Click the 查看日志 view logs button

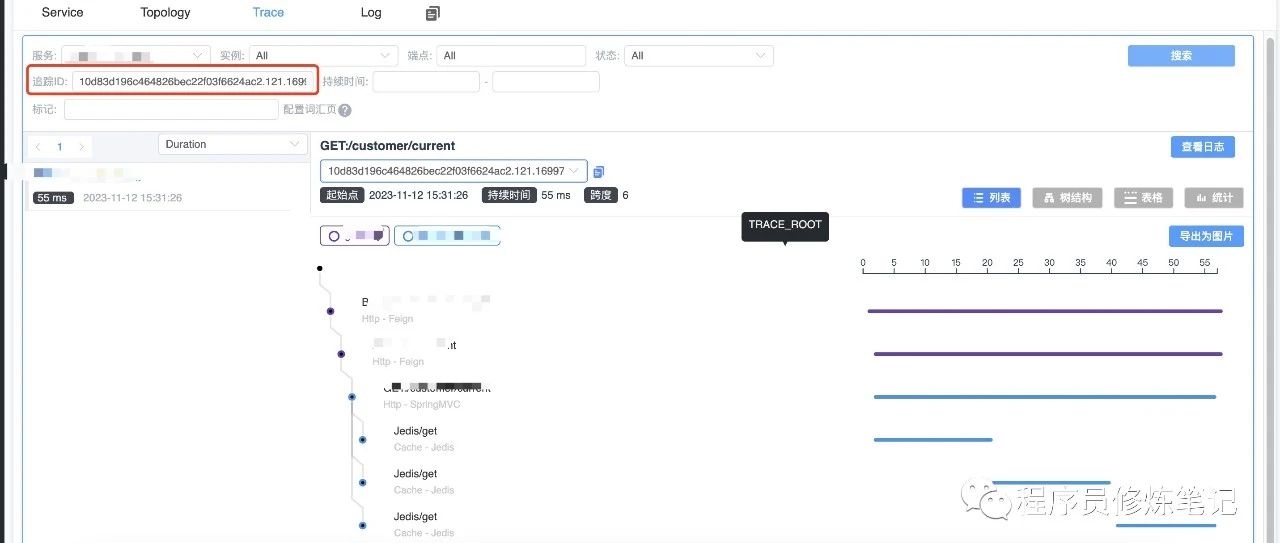click(1203, 147)
